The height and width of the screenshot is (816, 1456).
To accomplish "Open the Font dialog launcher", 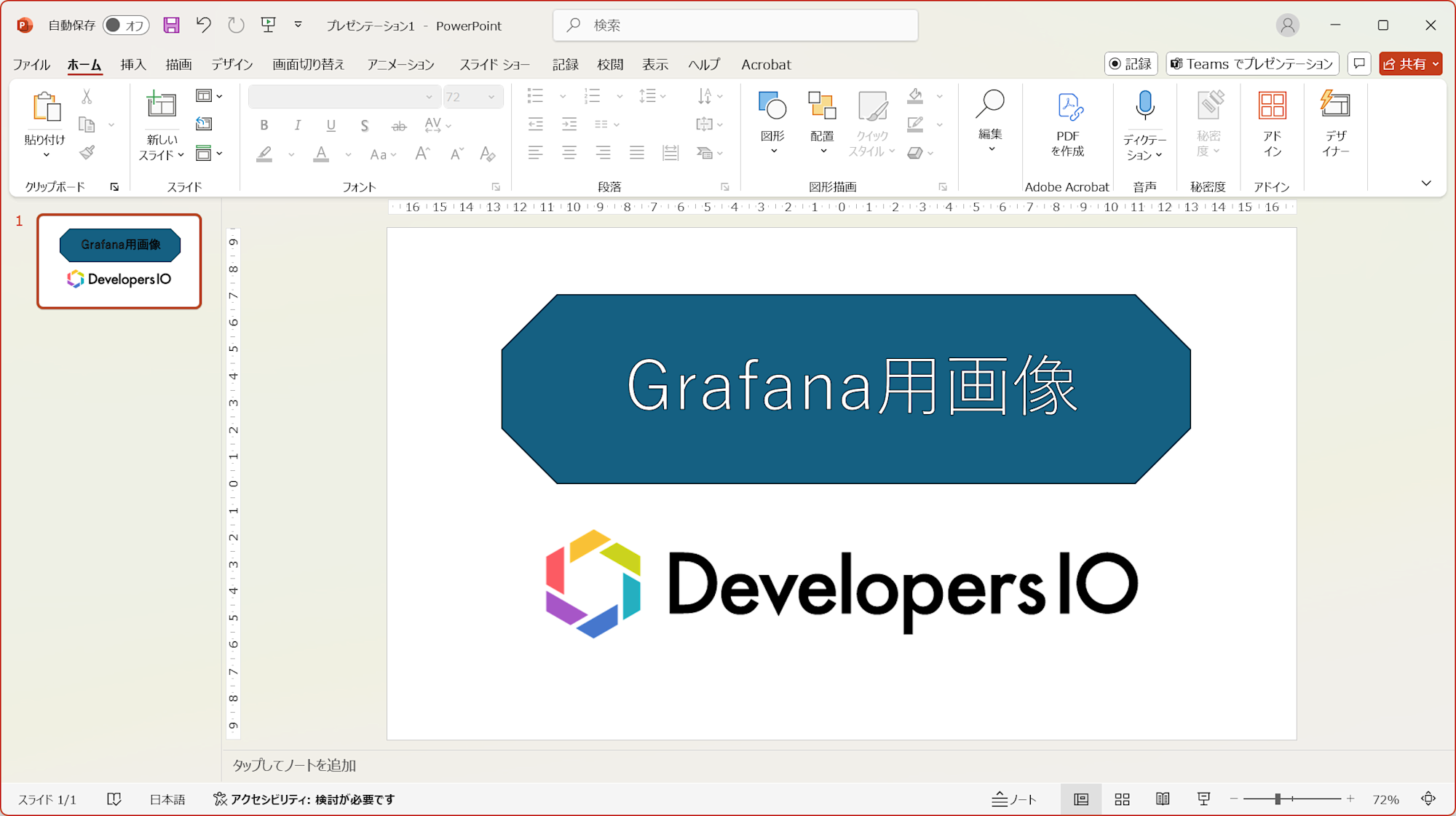I will [496, 187].
